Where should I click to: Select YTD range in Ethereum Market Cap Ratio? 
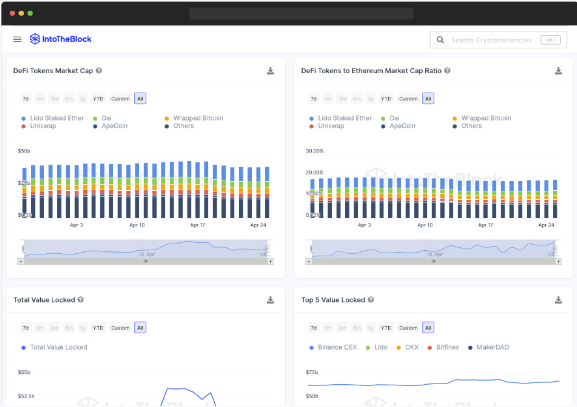(x=386, y=99)
